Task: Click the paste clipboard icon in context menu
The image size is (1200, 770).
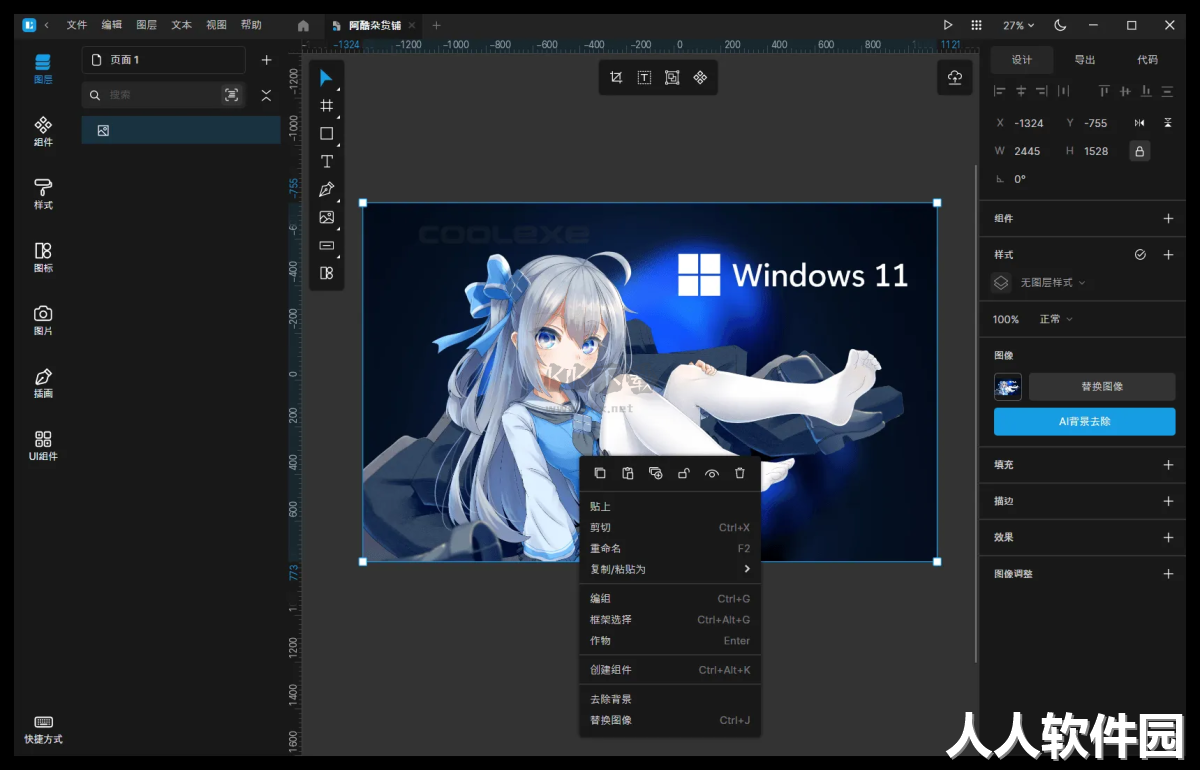Action: pos(628,473)
